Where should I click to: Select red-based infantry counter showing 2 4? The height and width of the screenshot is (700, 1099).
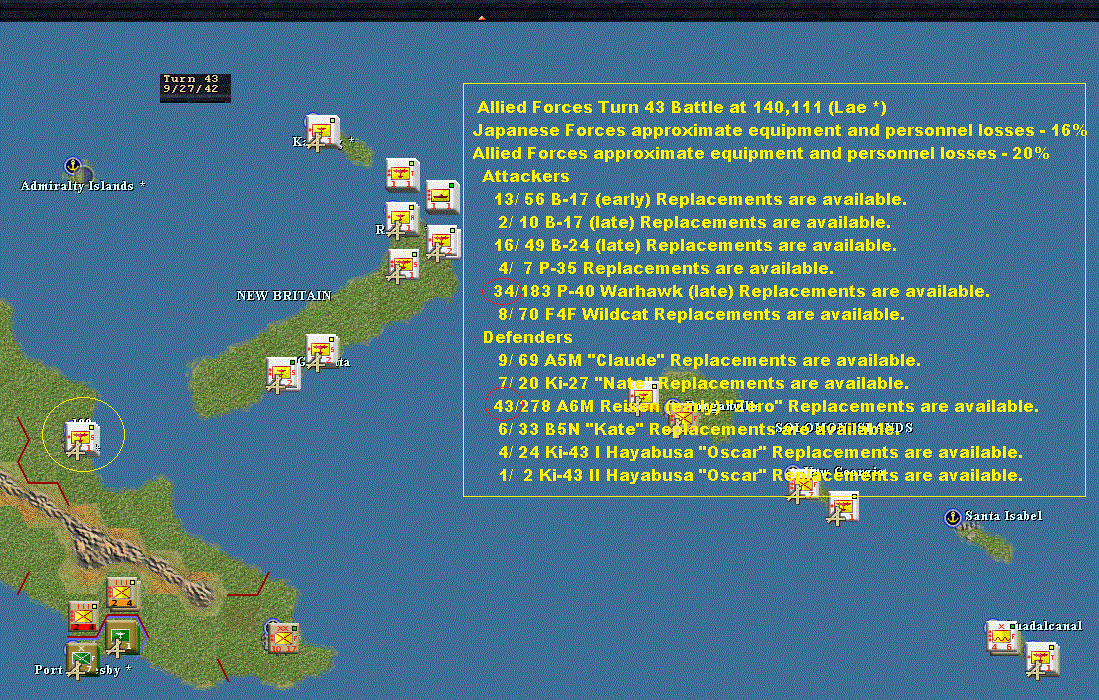coord(83,617)
